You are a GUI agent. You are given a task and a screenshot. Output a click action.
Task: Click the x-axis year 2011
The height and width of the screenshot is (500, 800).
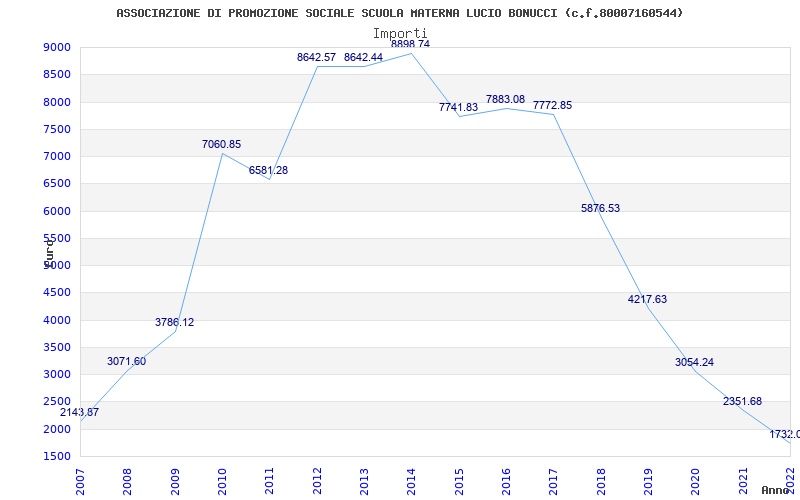269,481
